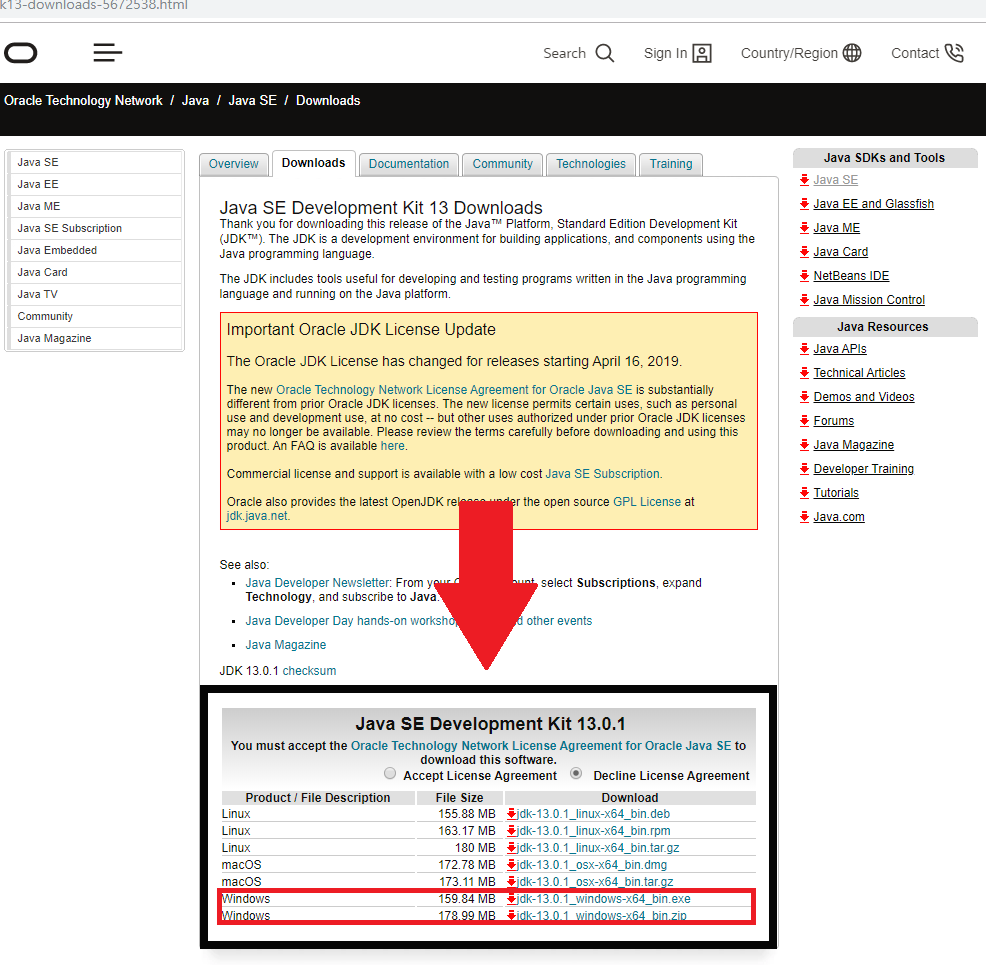Click the Search magnifier icon

[x=605, y=53]
